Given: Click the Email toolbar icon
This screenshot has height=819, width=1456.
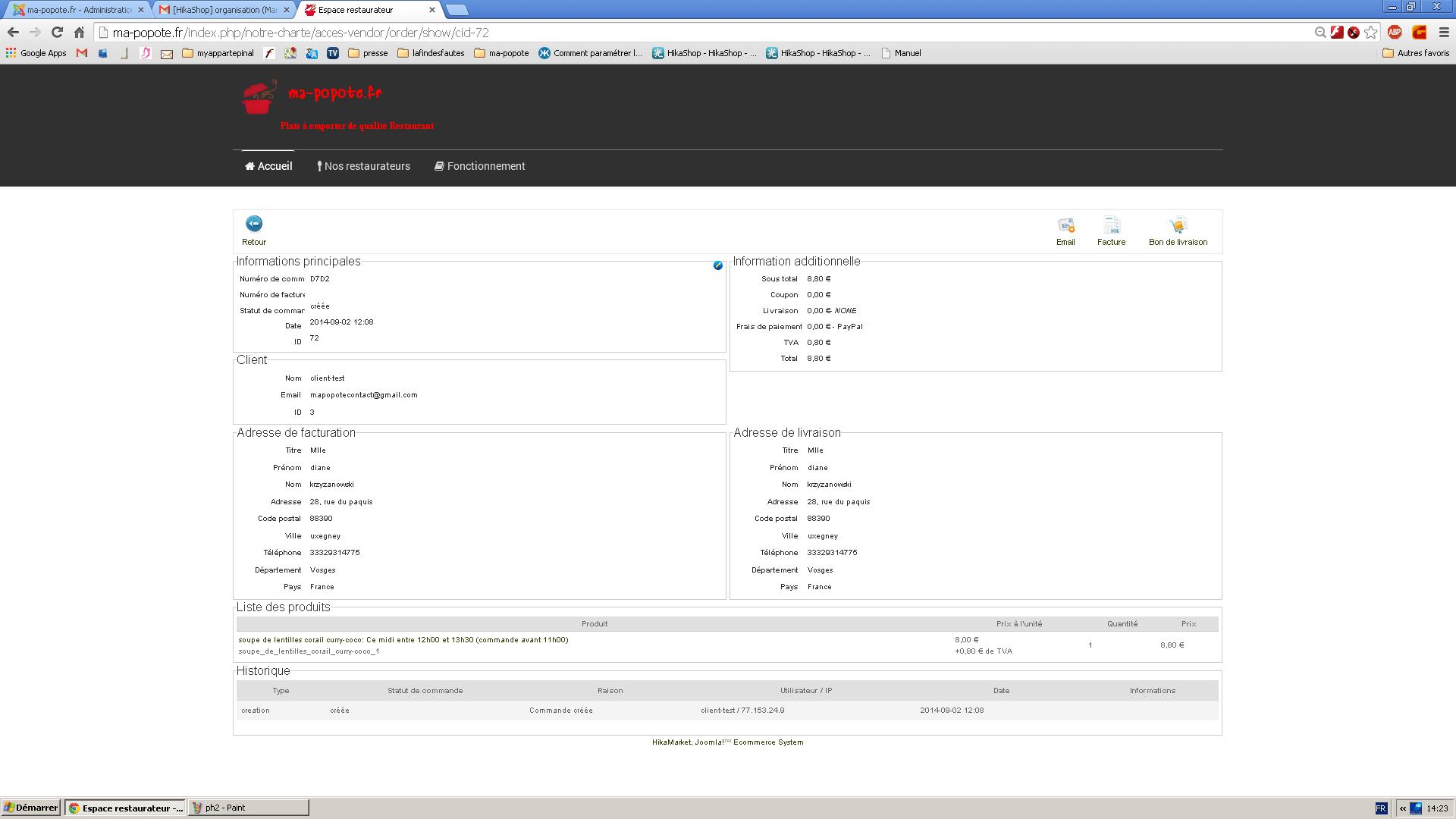Looking at the screenshot, I should click(1065, 226).
